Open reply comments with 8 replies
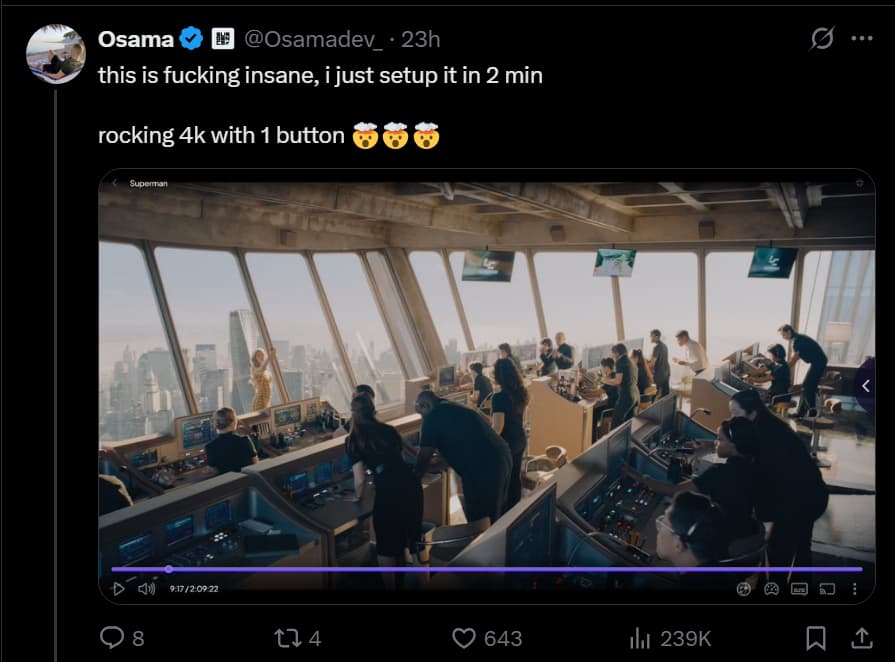This screenshot has height=662, width=895. click(x=122, y=638)
